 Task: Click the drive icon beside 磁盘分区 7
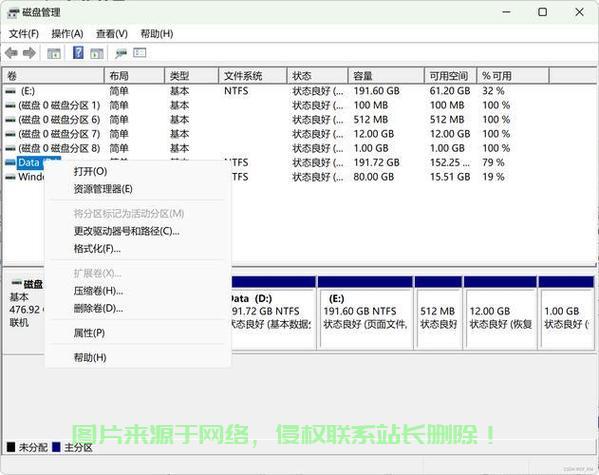[11, 134]
